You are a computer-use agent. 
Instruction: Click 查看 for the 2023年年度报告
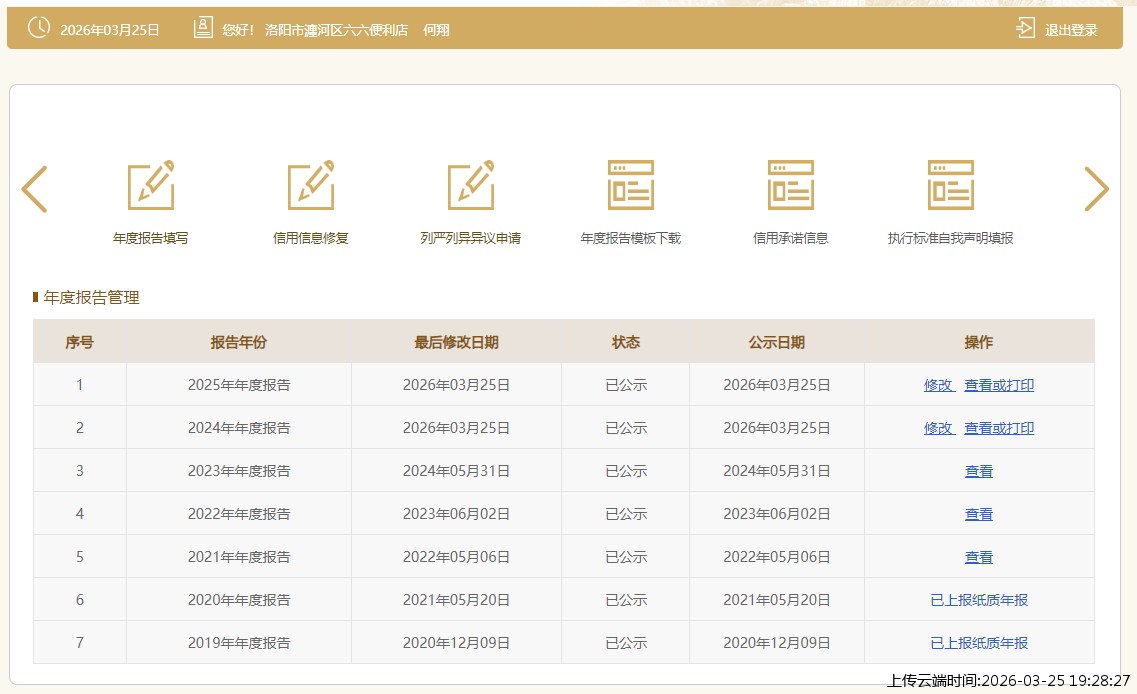[x=979, y=471]
